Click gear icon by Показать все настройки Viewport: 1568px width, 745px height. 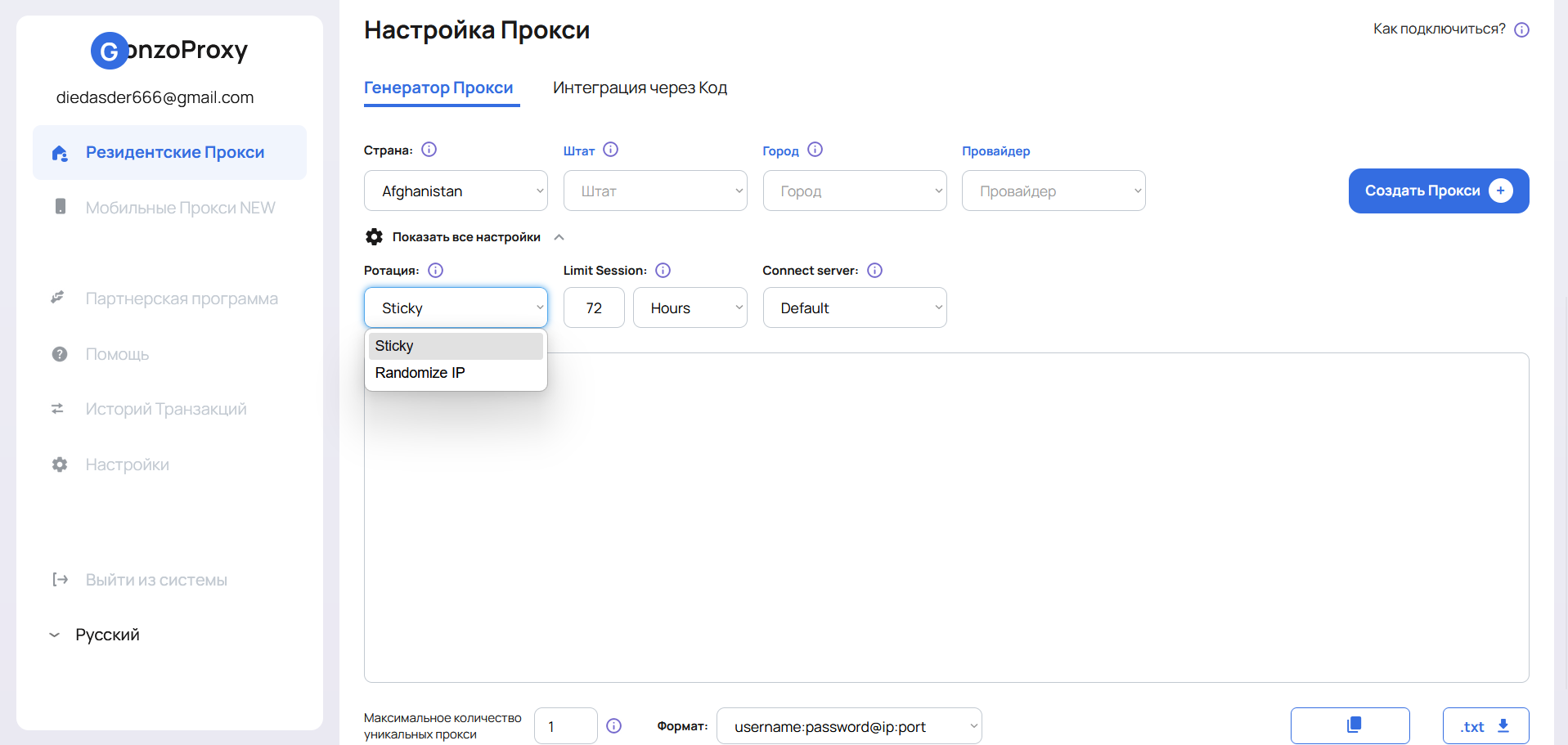tap(374, 237)
